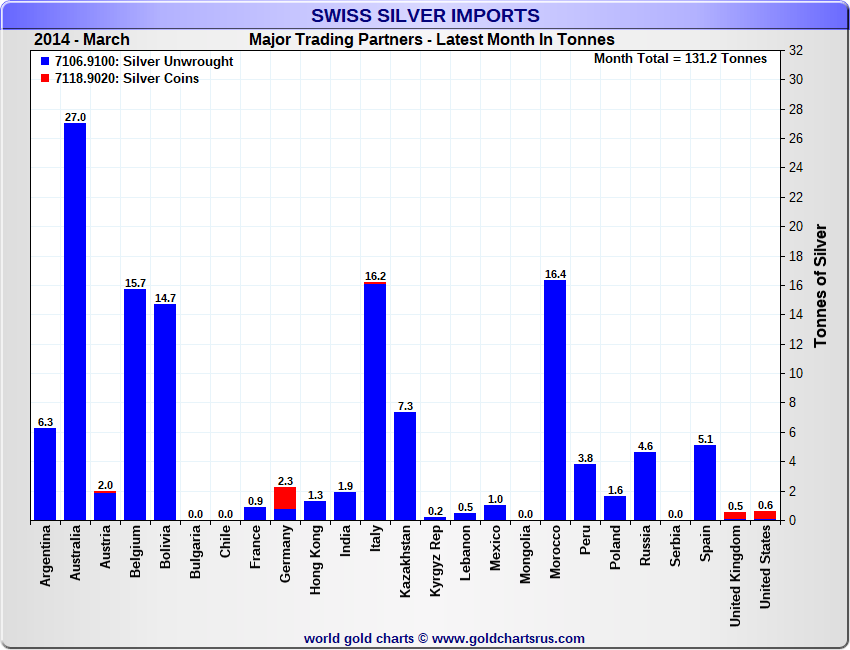Click the 2.3 value above Germany
The width and height of the screenshot is (850, 650).
[285, 481]
